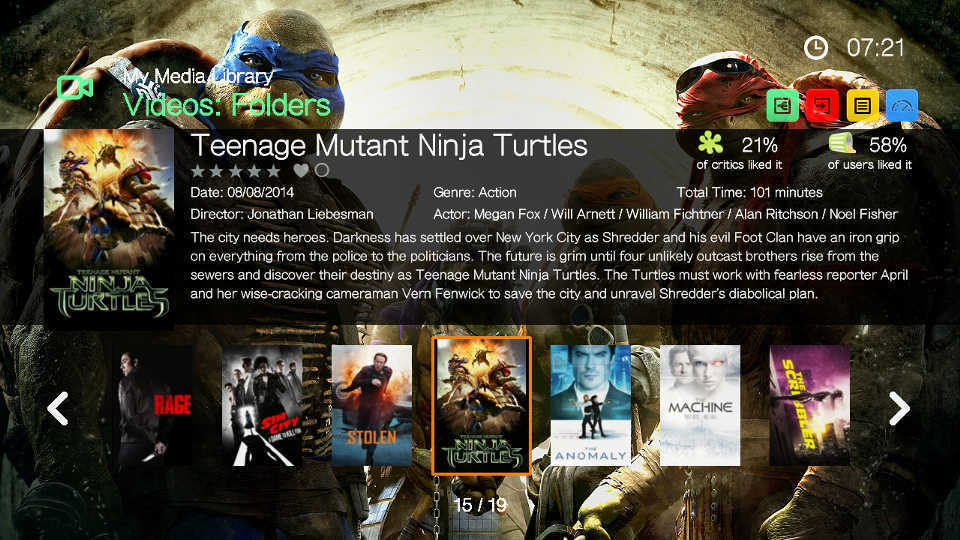960x540 pixels.
Task: Click the red remote shortcut button
Action: tap(822, 105)
